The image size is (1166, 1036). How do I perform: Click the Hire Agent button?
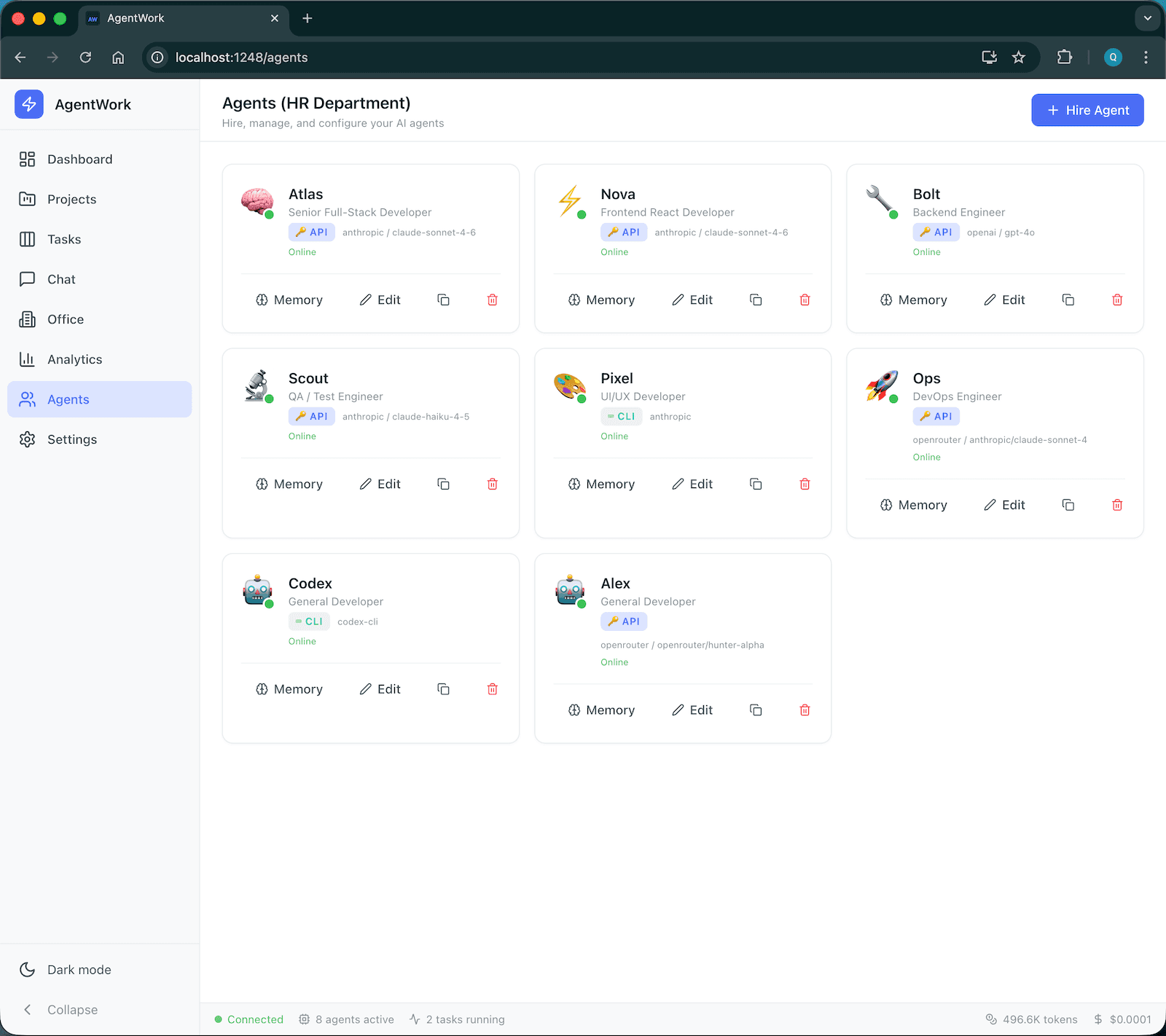(1087, 110)
